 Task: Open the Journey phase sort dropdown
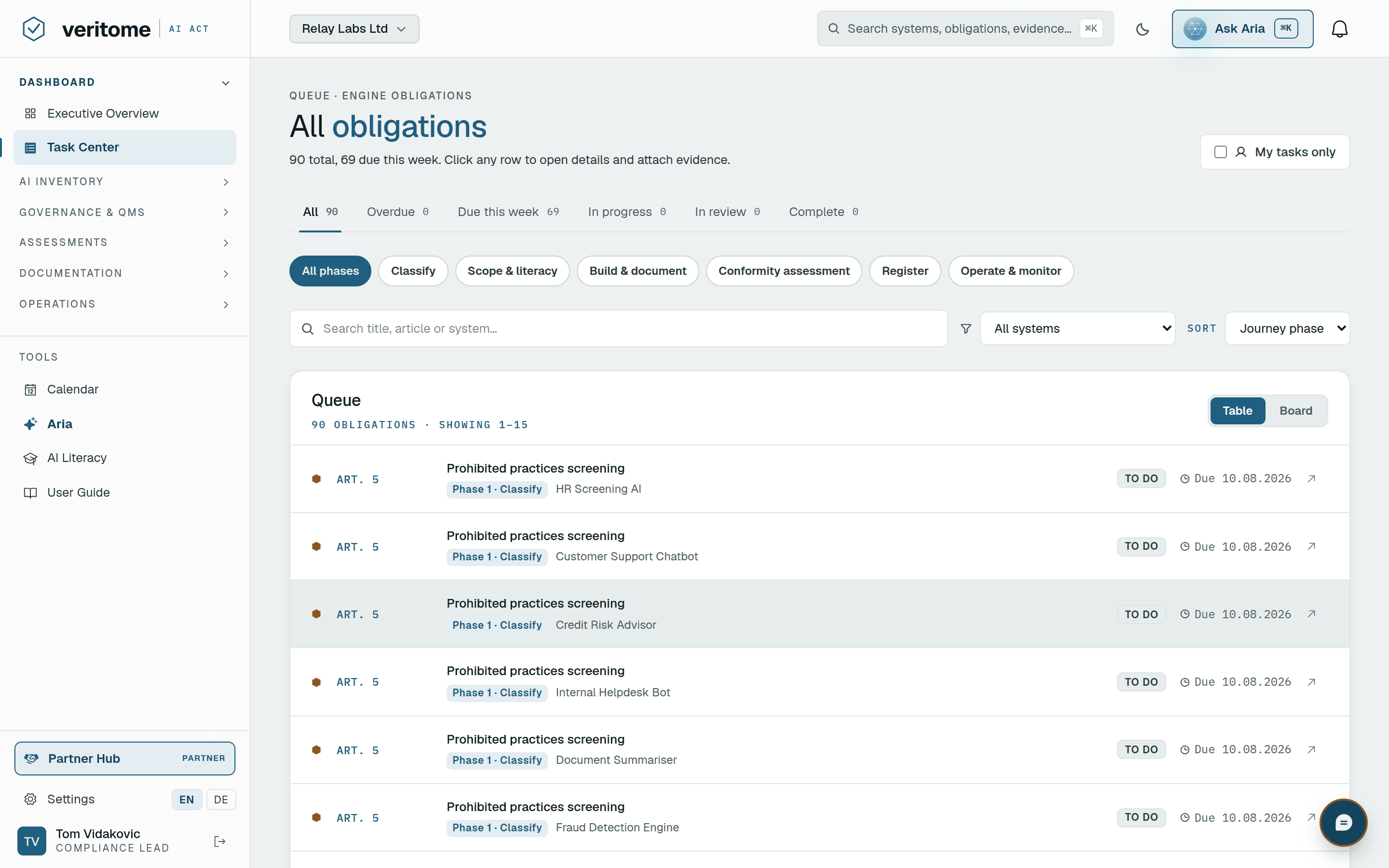click(1287, 328)
